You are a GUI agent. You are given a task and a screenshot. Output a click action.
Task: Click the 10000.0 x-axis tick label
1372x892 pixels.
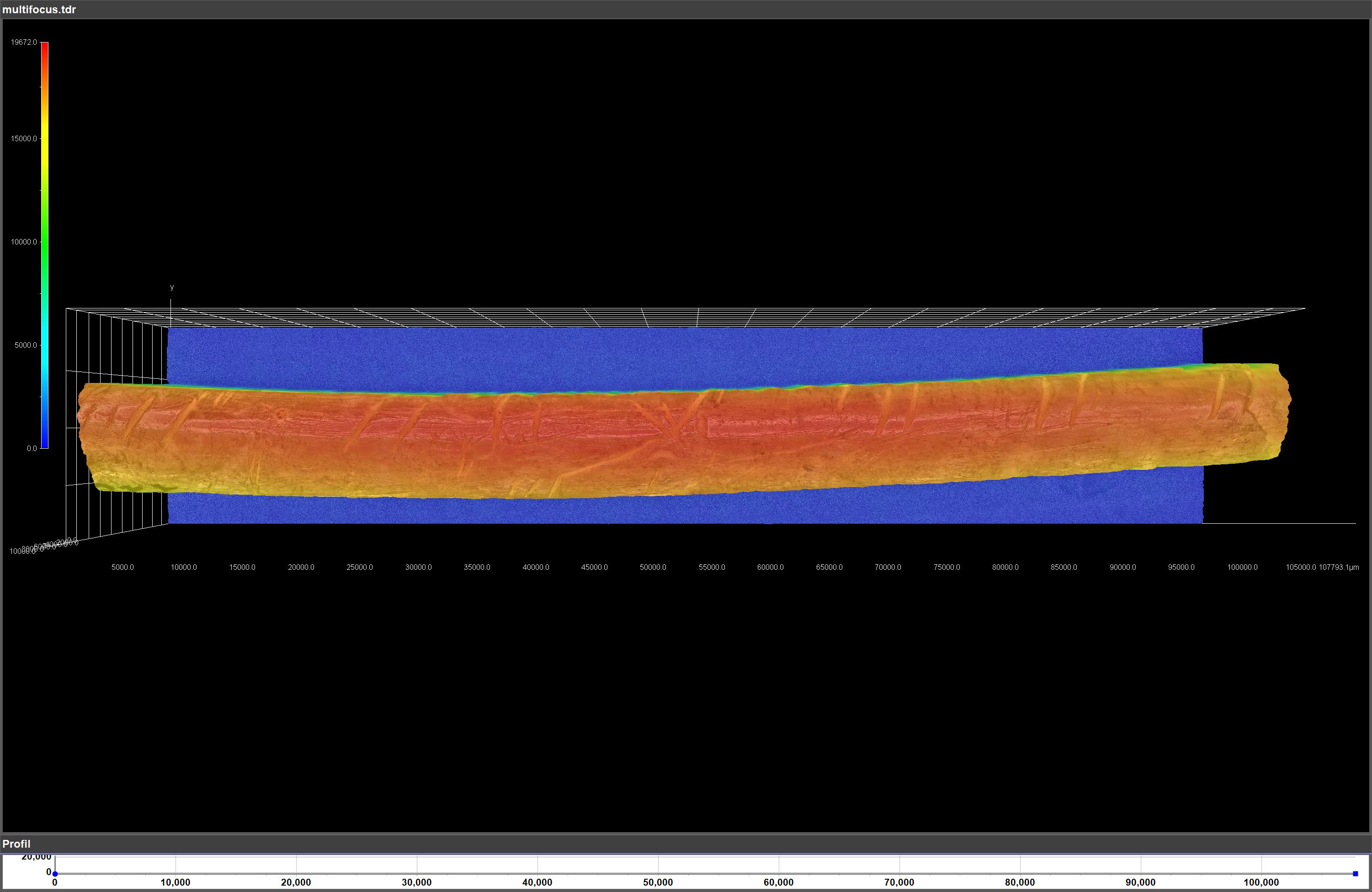point(184,567)
